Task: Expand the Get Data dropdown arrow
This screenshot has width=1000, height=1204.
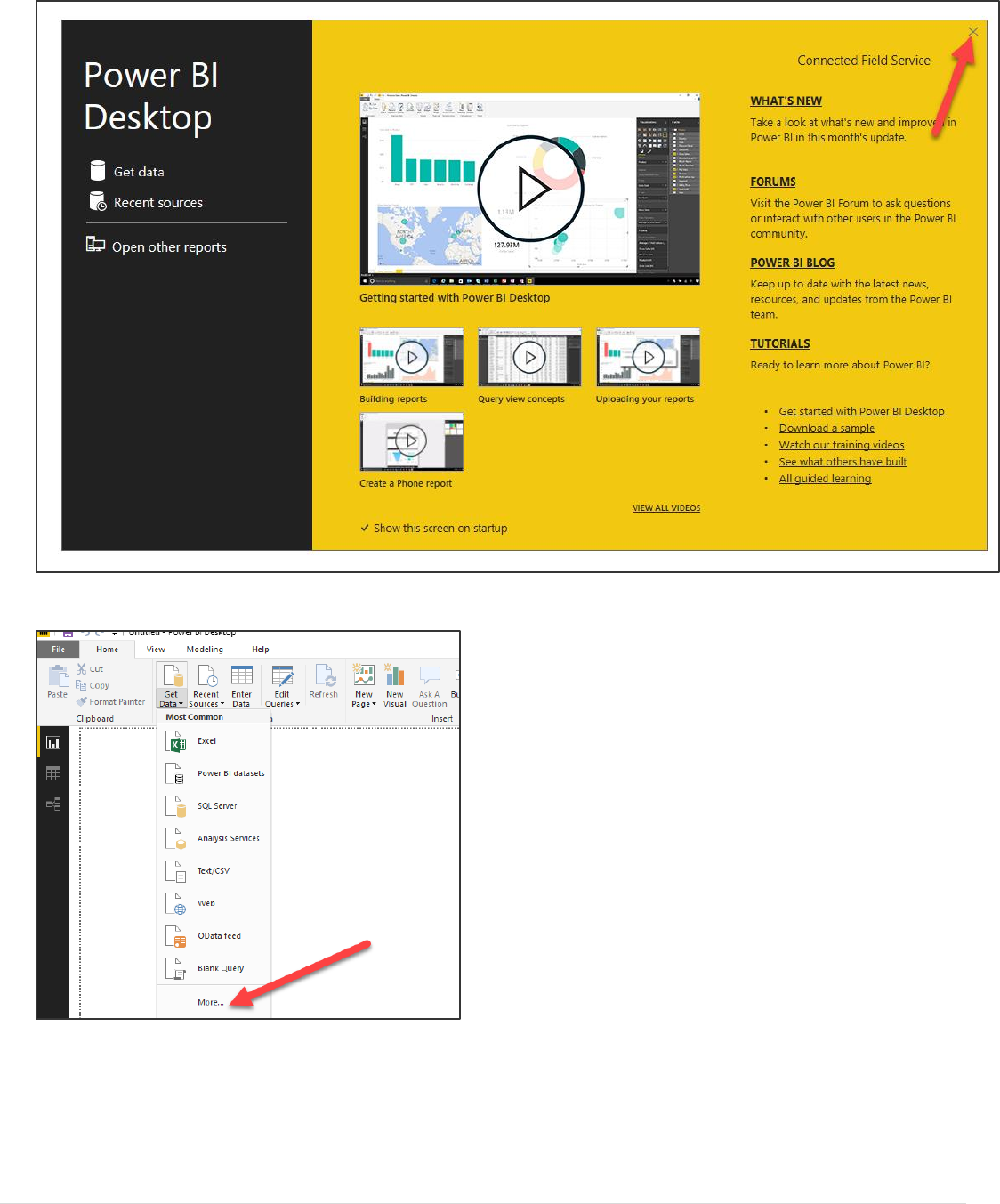Action: pyautogui.click(x=181, y=704)
